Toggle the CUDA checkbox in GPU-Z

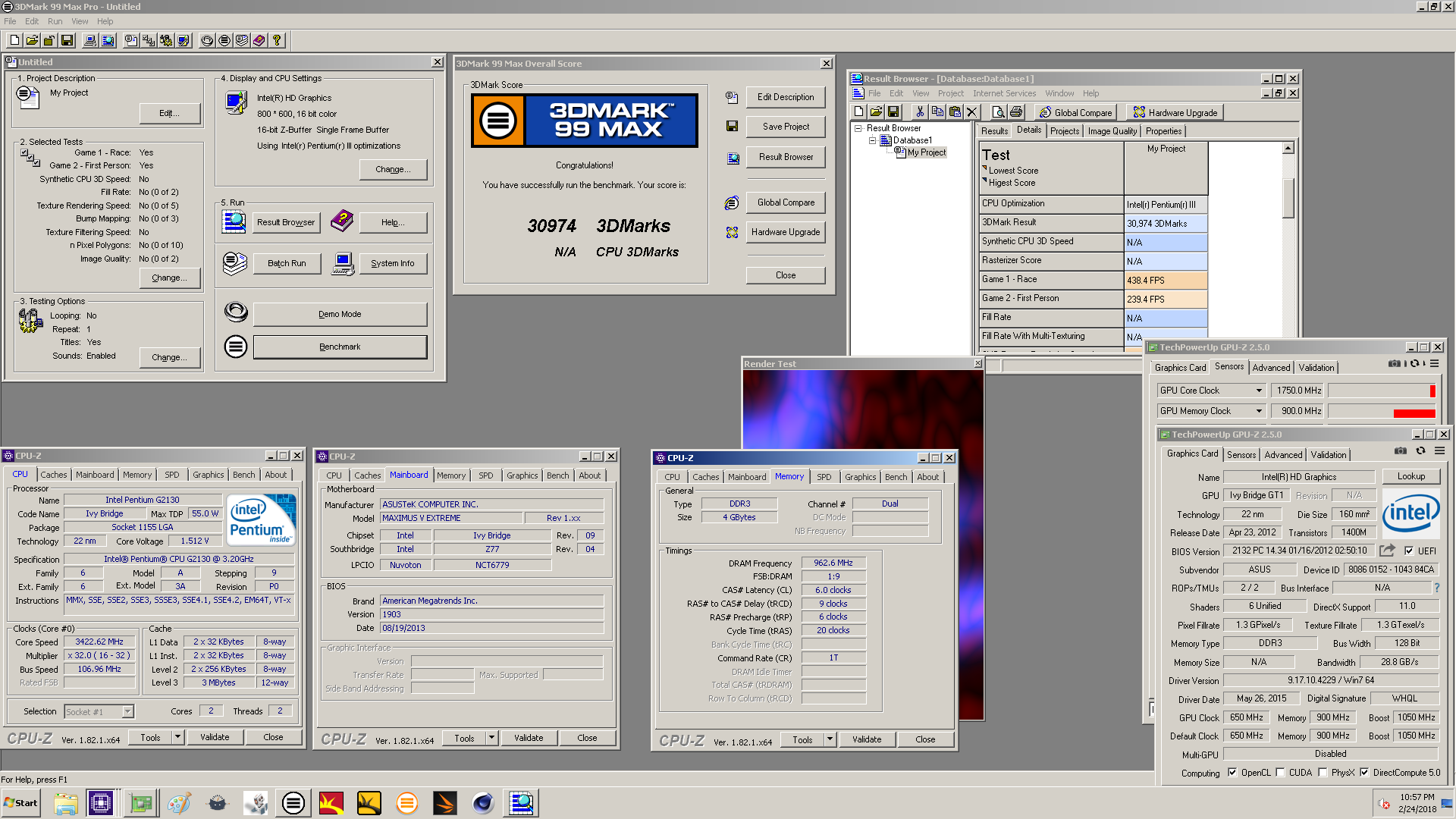pyautogui.click(x=1281, y=773)
